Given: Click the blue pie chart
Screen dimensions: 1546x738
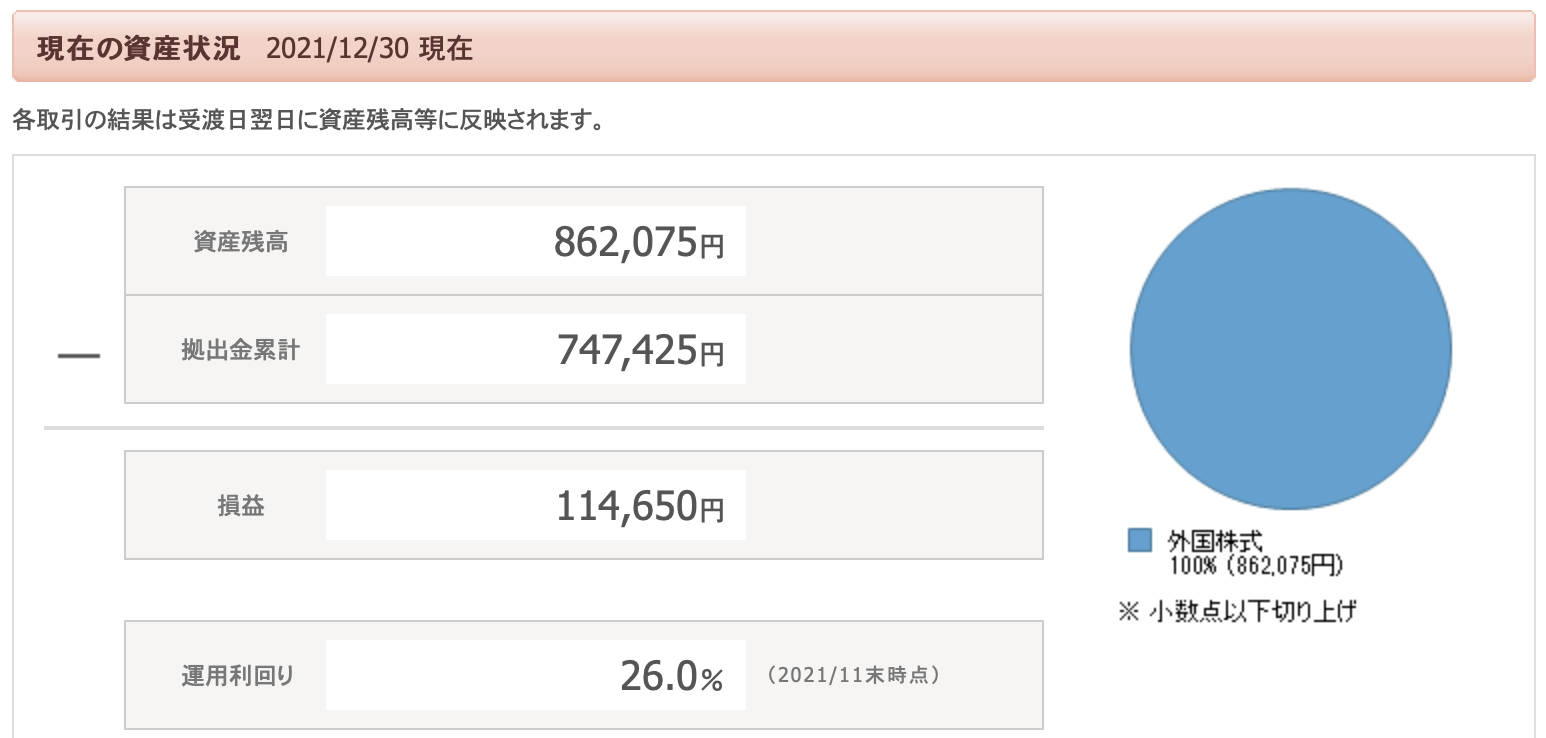Looking at the screenshot, I should (x=1290, y=349).
